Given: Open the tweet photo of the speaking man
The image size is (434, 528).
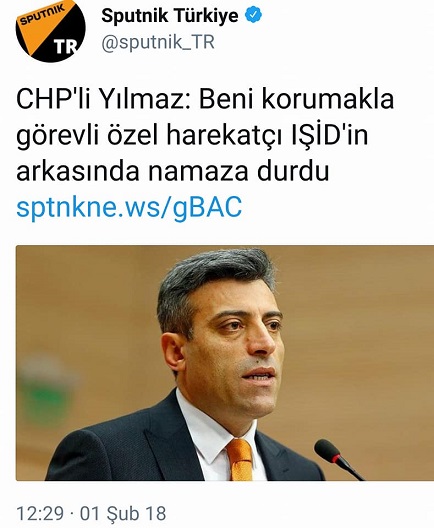Looking at the screenshot, I should tap(225, 363).
